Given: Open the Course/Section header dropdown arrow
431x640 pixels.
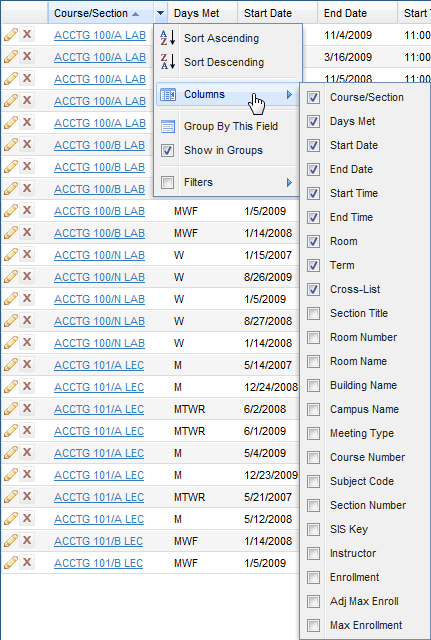Looking at the screenshot, I should pos(160,13).
